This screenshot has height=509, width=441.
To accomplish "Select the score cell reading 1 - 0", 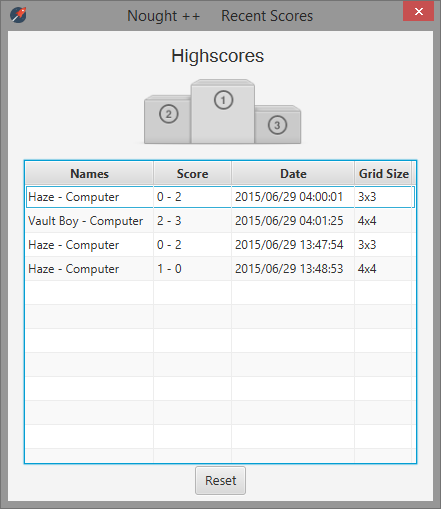I will (x=192, y=269).
